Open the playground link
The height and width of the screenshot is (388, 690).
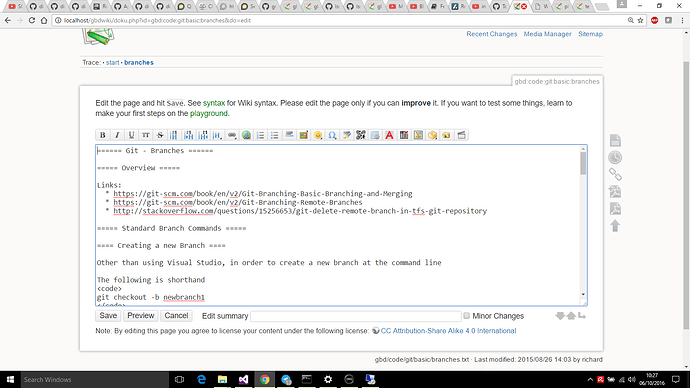pyautogui.click(x=209, y=113)
